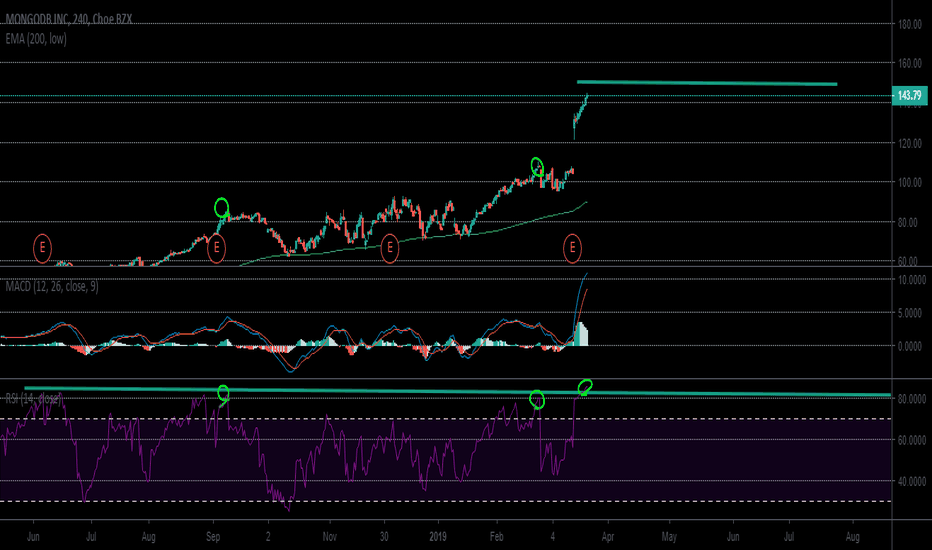This screenshot has height=550, width=932.
Task: Select the MACD histogram peak in March
Action: 581,334
